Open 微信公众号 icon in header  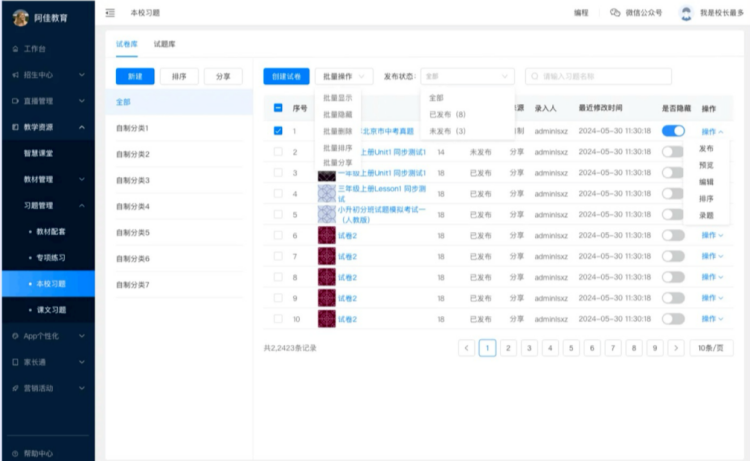pyautogui.click(x=615, y=13)
